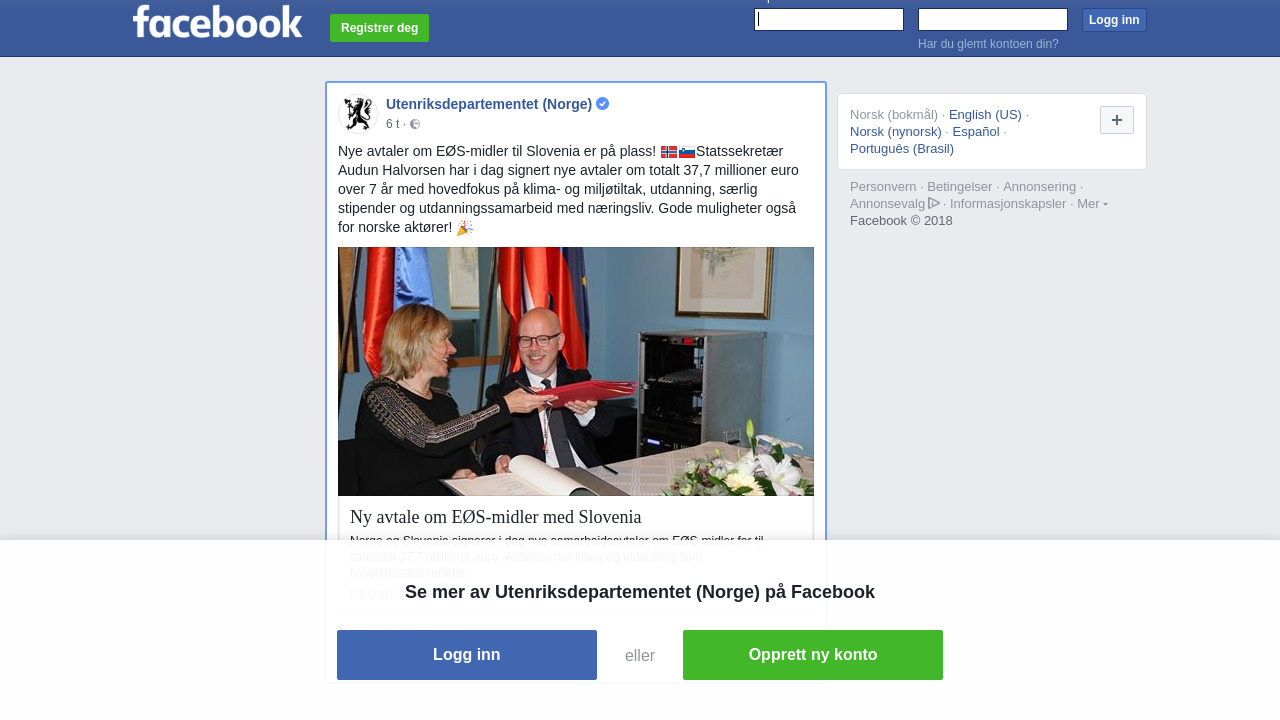Click the Opprett ny konto button
This screenshot has width=1280, height=720.
813,655
